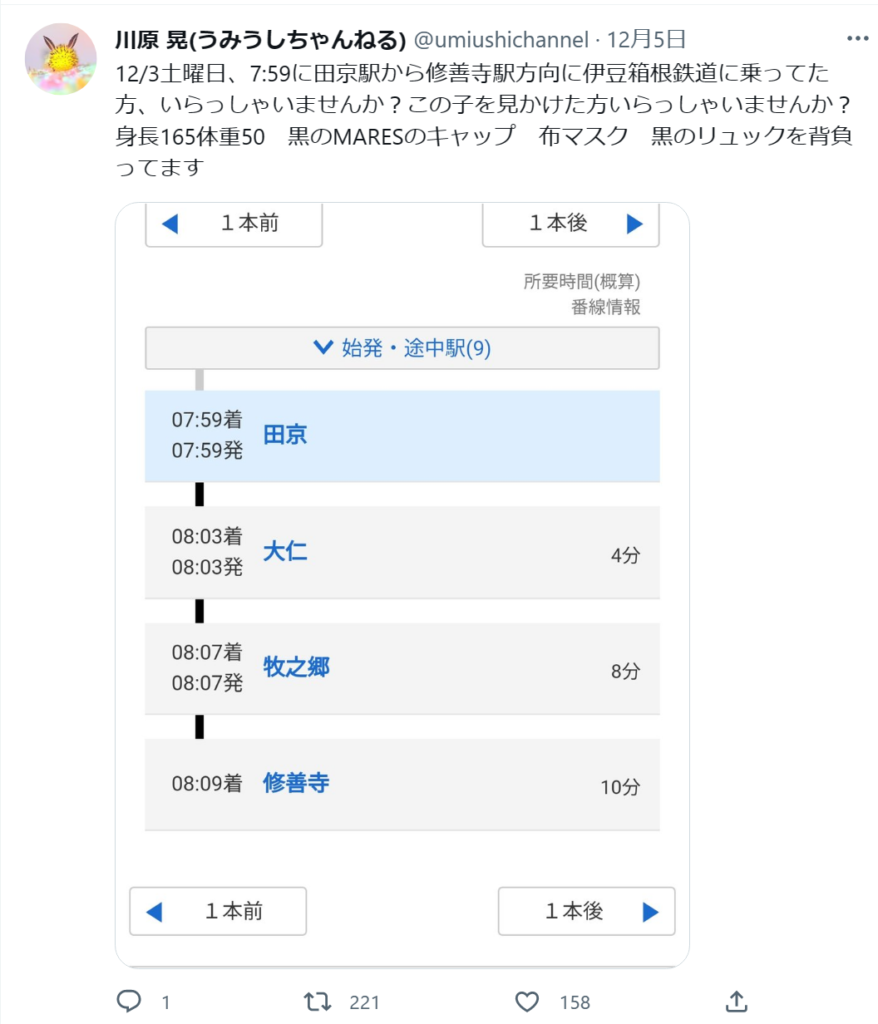Expand the 始発・途中駅(9) stations list
The height and width of the screenshot is (1024, 878).
(x=402, y=348)
